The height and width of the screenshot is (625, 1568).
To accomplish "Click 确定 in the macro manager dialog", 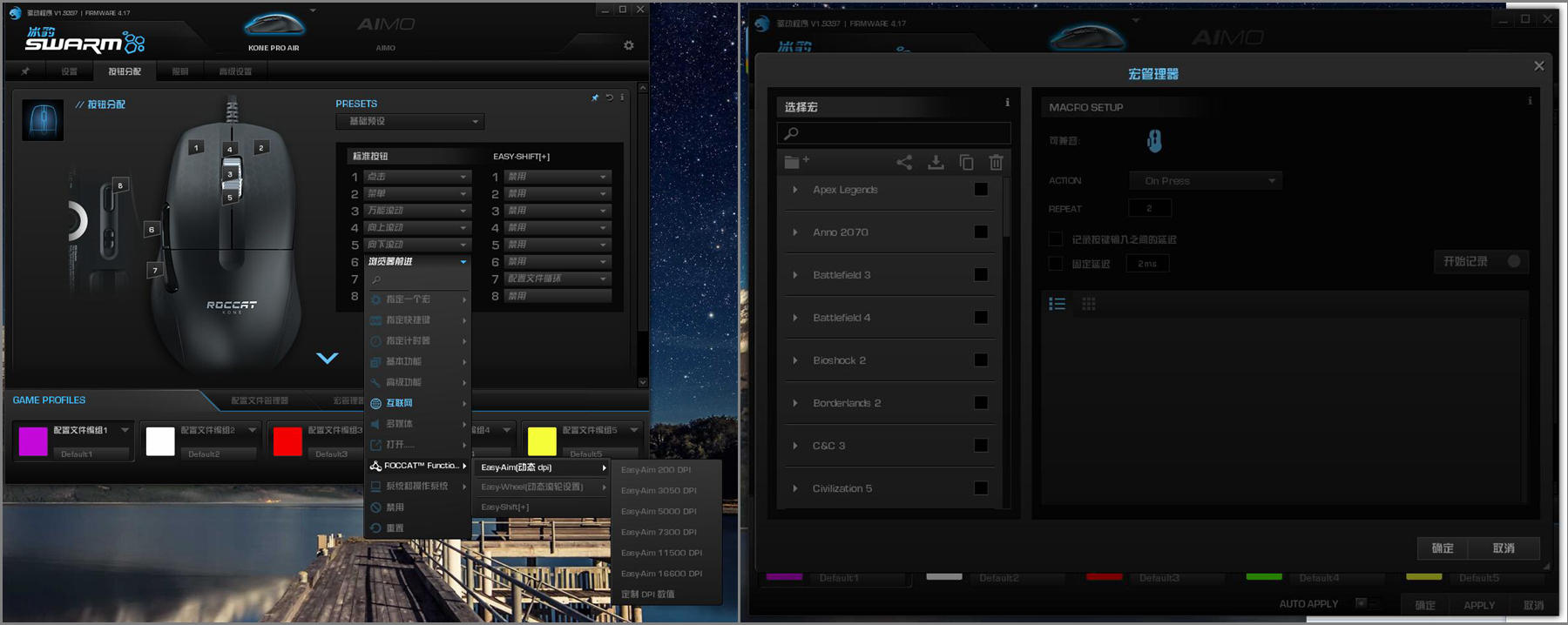I will [1442, 548].
